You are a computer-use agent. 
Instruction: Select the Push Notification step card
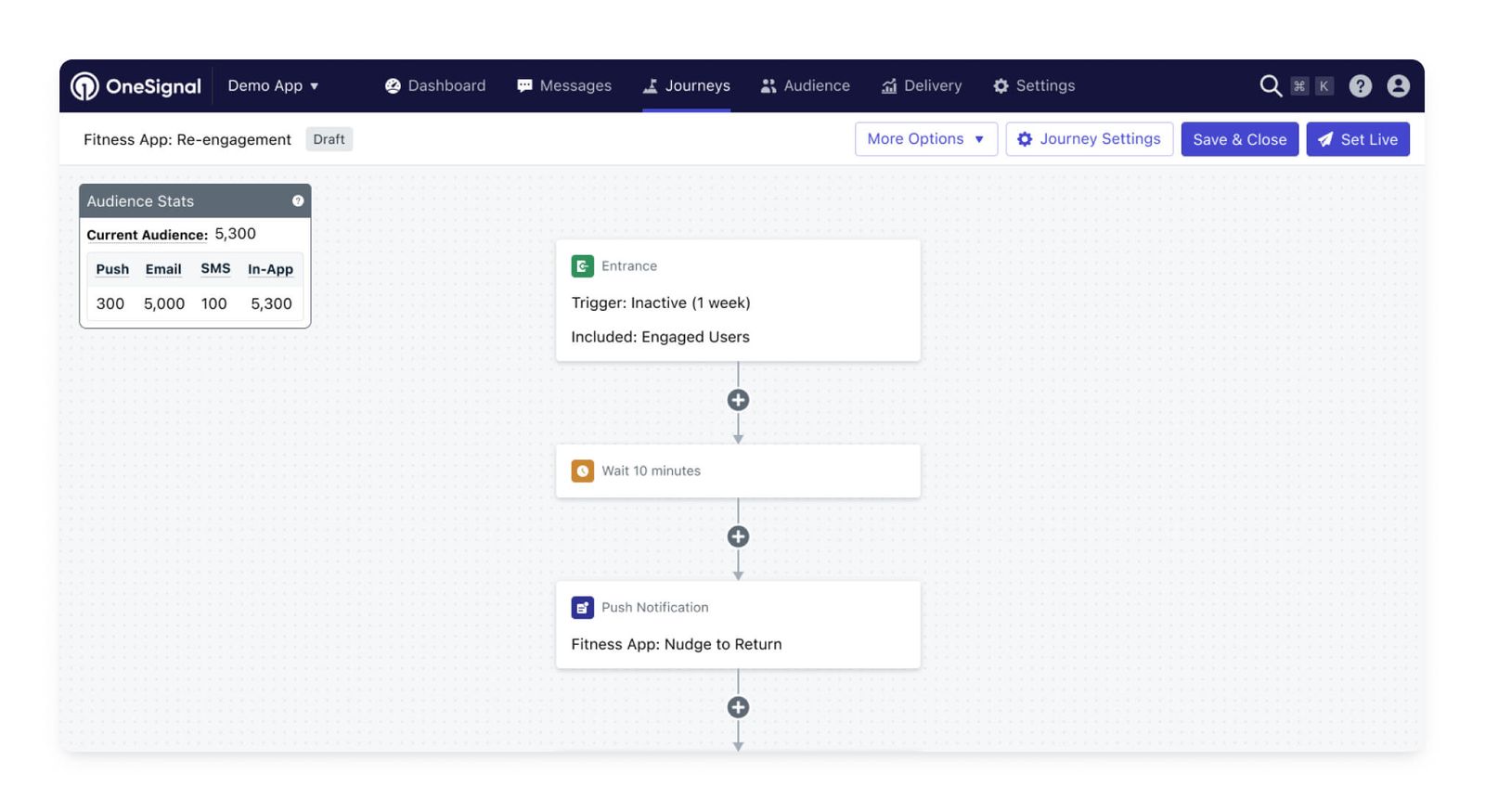point(738,625)
